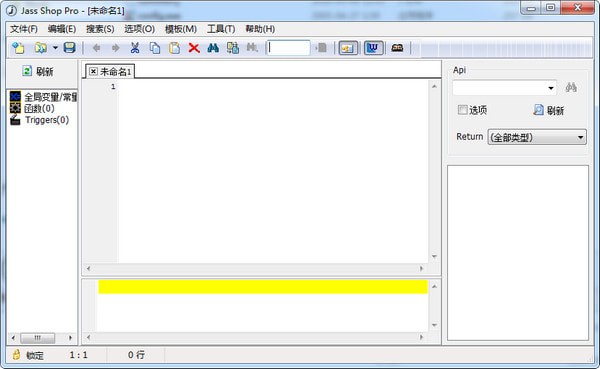The image size is (600, 369).
Task: Open the 帮助(H) menu
Action: 260,29
